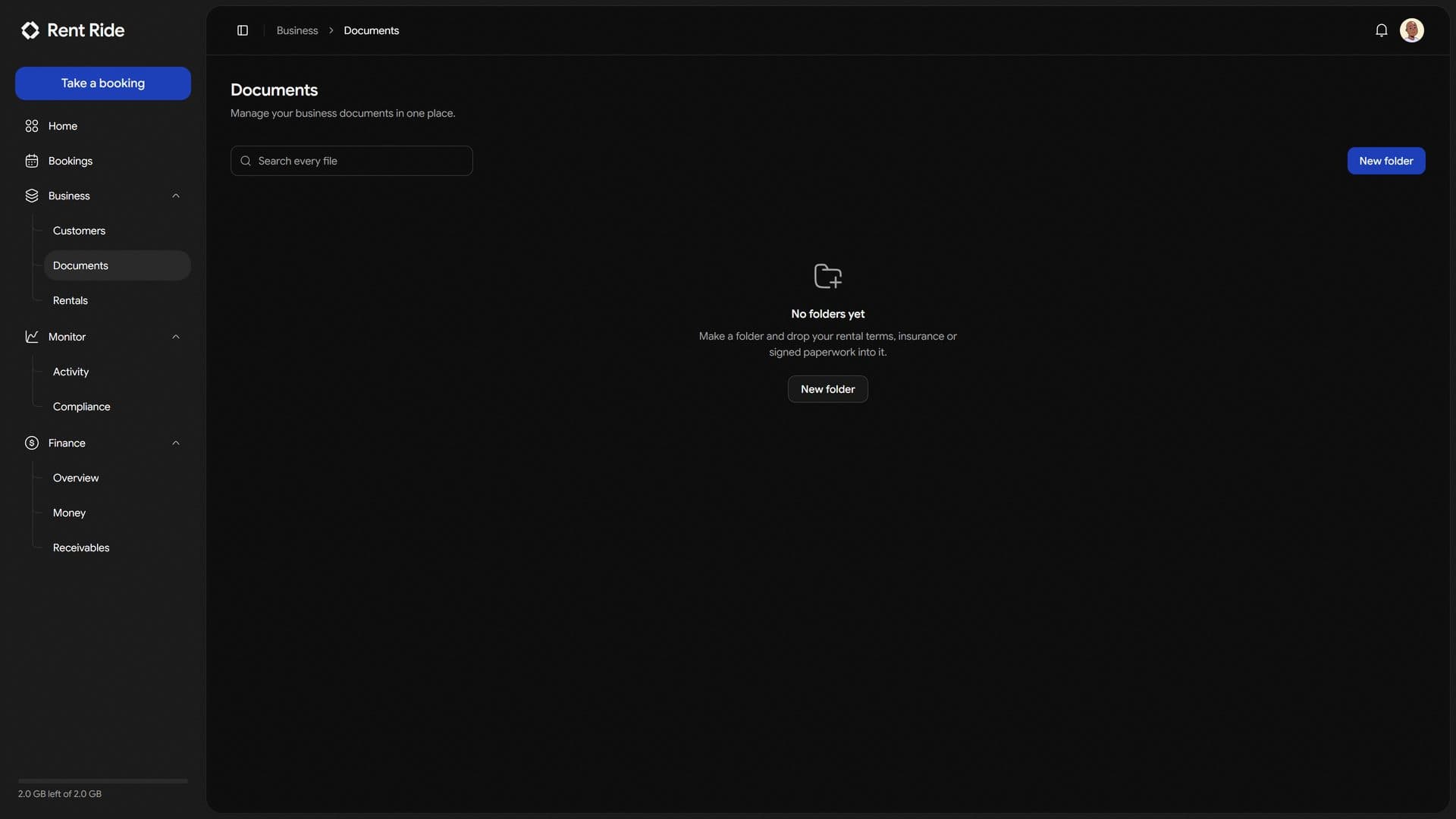Viewport: 1456px width, 819px height.
Task: Click New folder under No folders yet
Action: coord(828,389)
